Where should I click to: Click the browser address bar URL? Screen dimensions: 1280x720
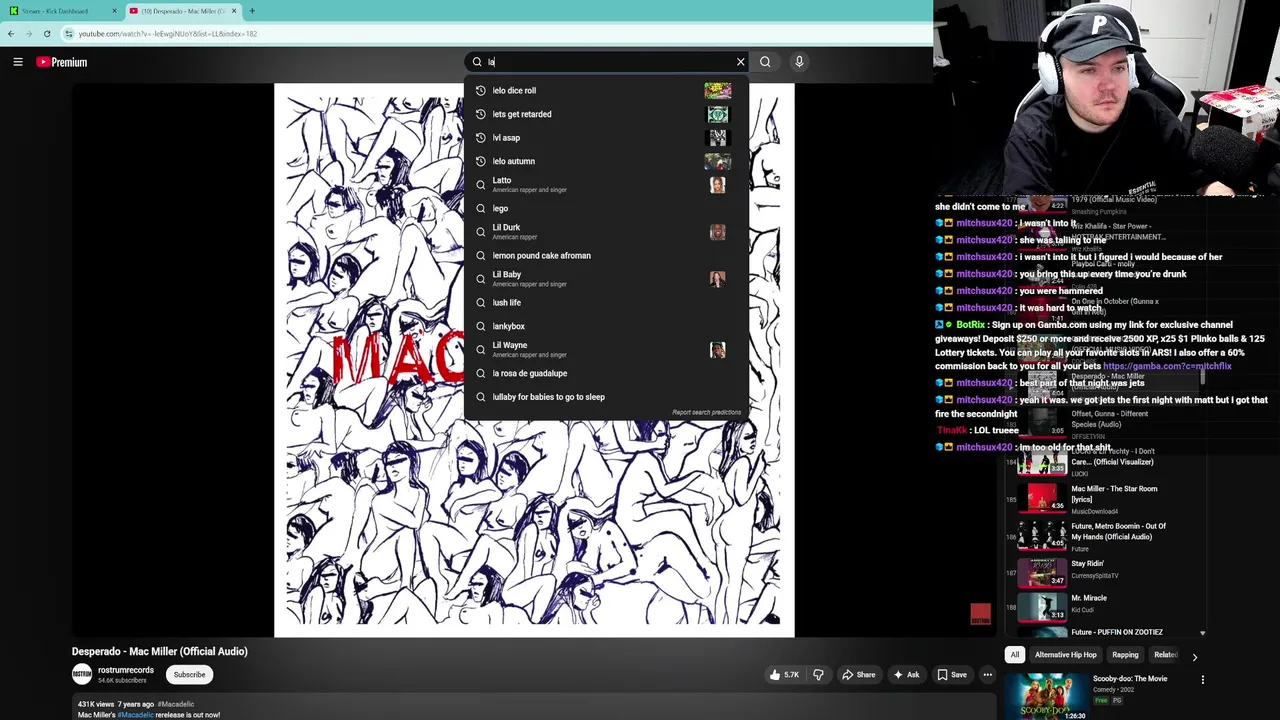(168, 34)
